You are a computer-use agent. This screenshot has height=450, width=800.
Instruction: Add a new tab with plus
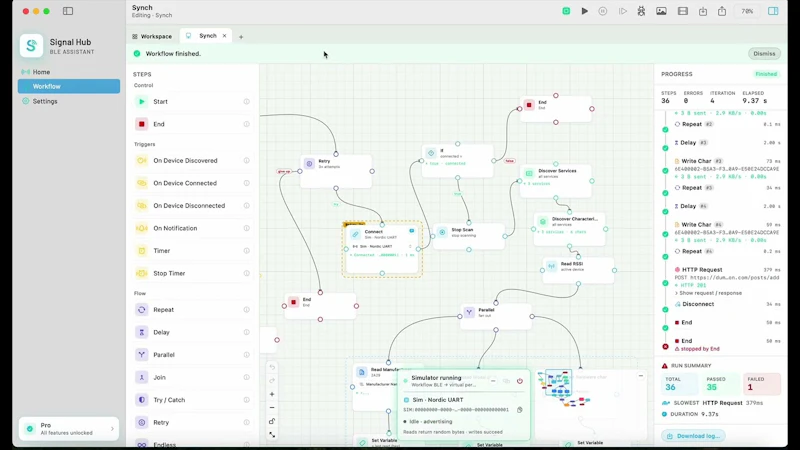click(241, 37)
